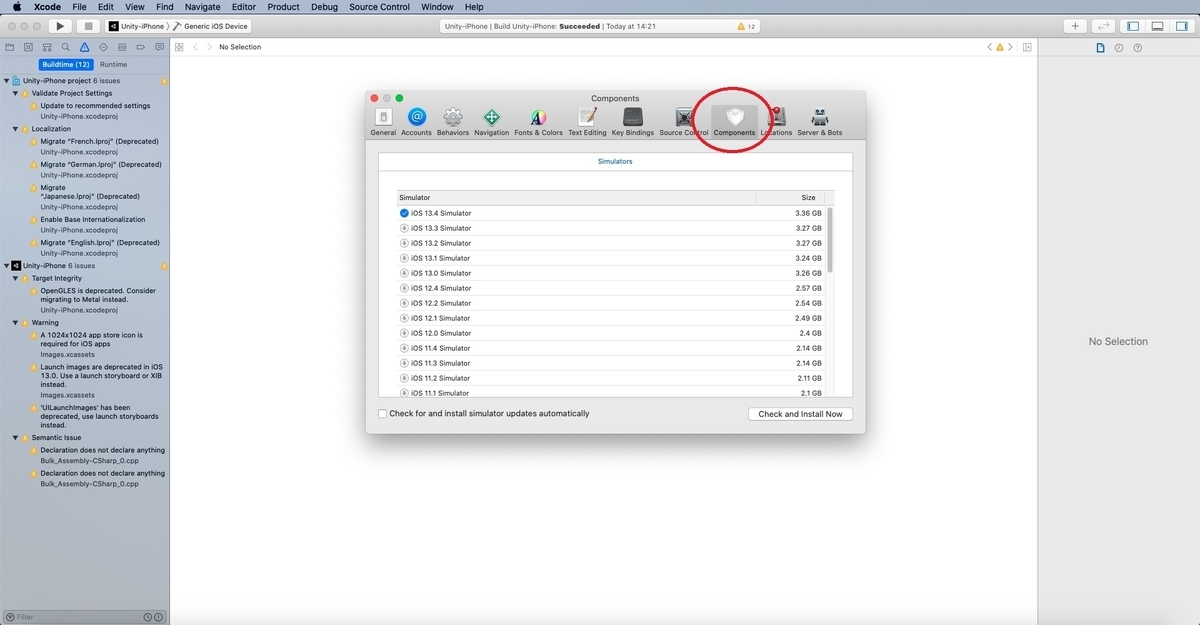Open the Server & Bots preferences pane
This screenshot has width=1200, height=625.
819,122
